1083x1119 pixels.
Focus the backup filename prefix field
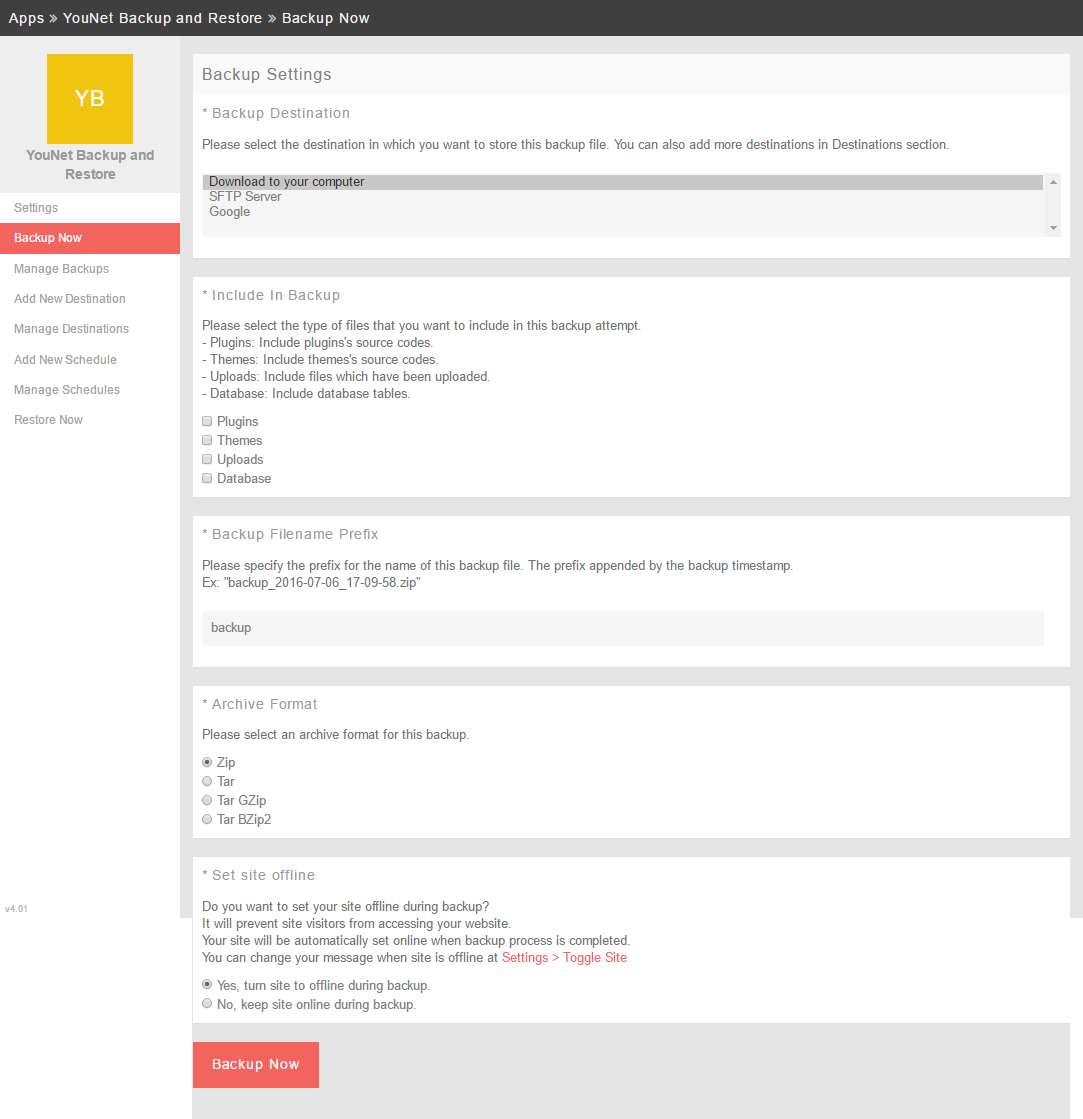tap(623, 628)
